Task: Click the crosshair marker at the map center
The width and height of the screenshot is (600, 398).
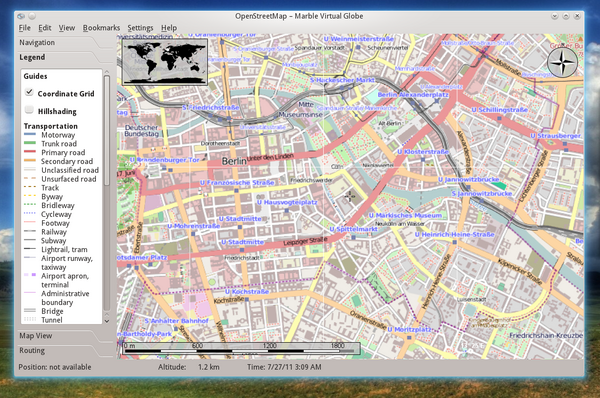Action: [350, 196]
